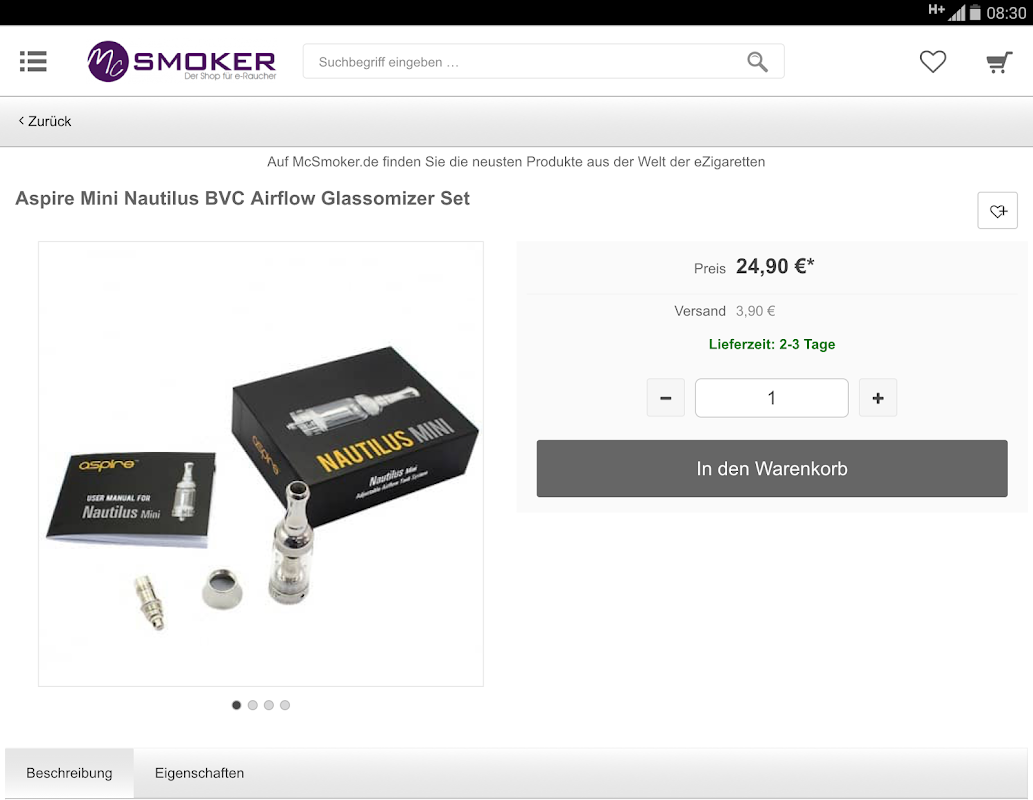Show the fourth product image dot
Image resolution: width=1033 pixels, height=800 pixels.
285,705
